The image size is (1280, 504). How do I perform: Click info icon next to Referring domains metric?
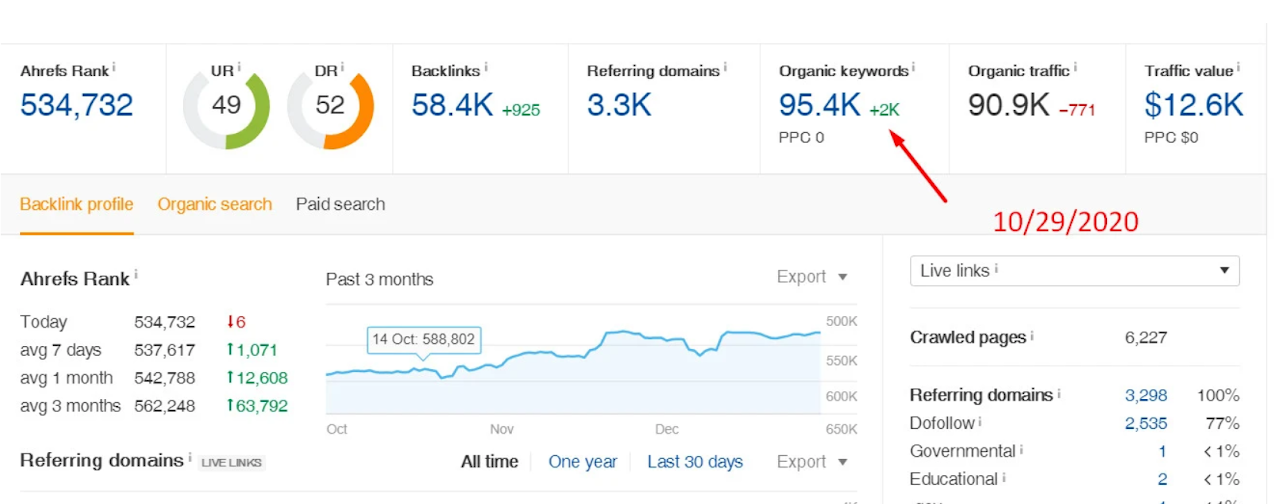pos(725,67)
